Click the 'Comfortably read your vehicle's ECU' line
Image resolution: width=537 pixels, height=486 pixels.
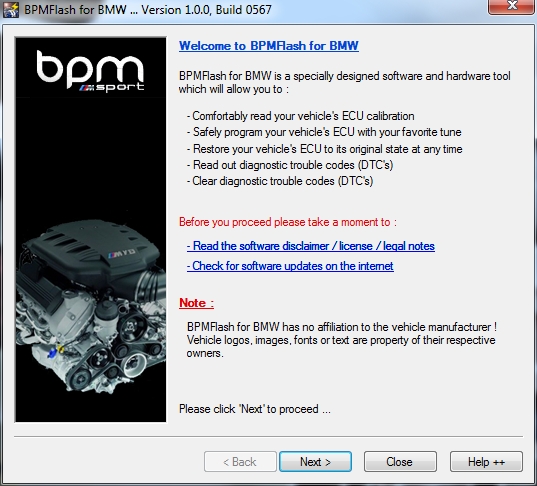300,116
